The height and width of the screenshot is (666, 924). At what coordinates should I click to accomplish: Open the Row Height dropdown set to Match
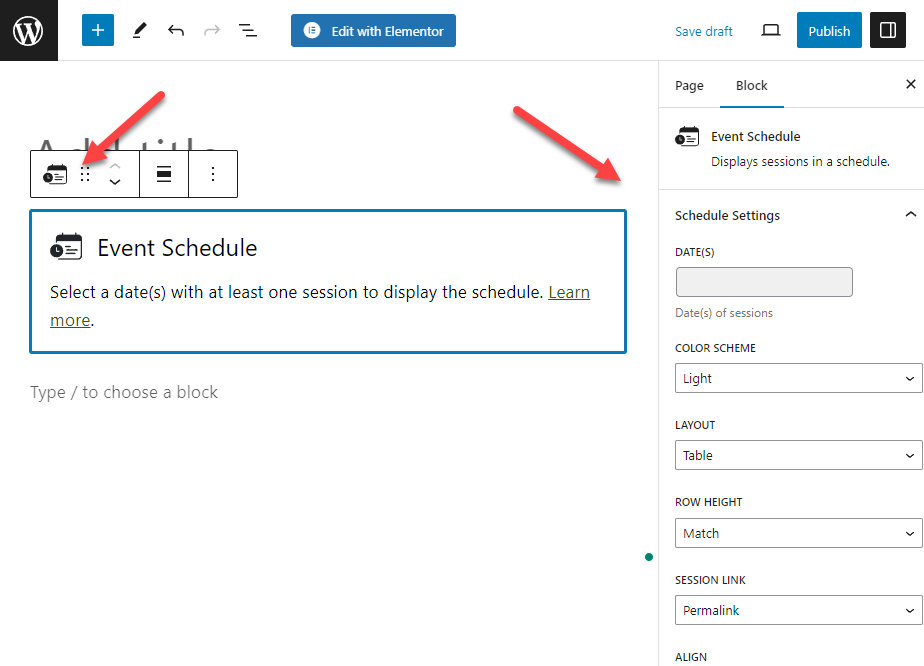pyautogui.click(x=798, y=533)
